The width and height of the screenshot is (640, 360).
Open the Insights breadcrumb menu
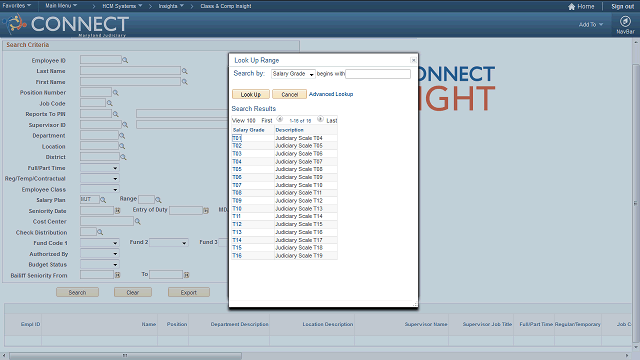coord(171,6)
